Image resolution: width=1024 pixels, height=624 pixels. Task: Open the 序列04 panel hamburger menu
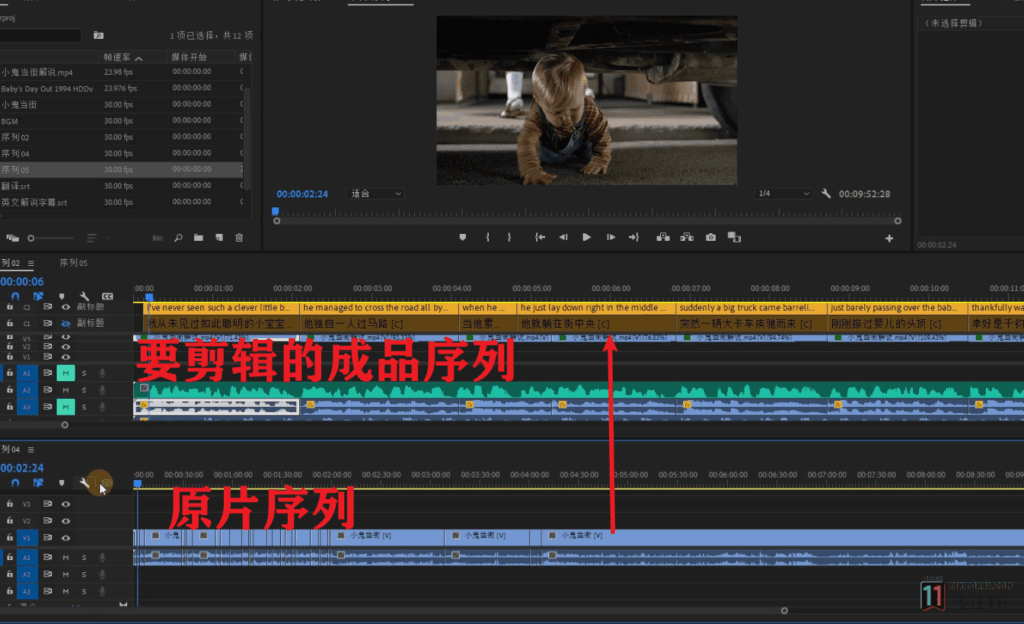[30, 450]
